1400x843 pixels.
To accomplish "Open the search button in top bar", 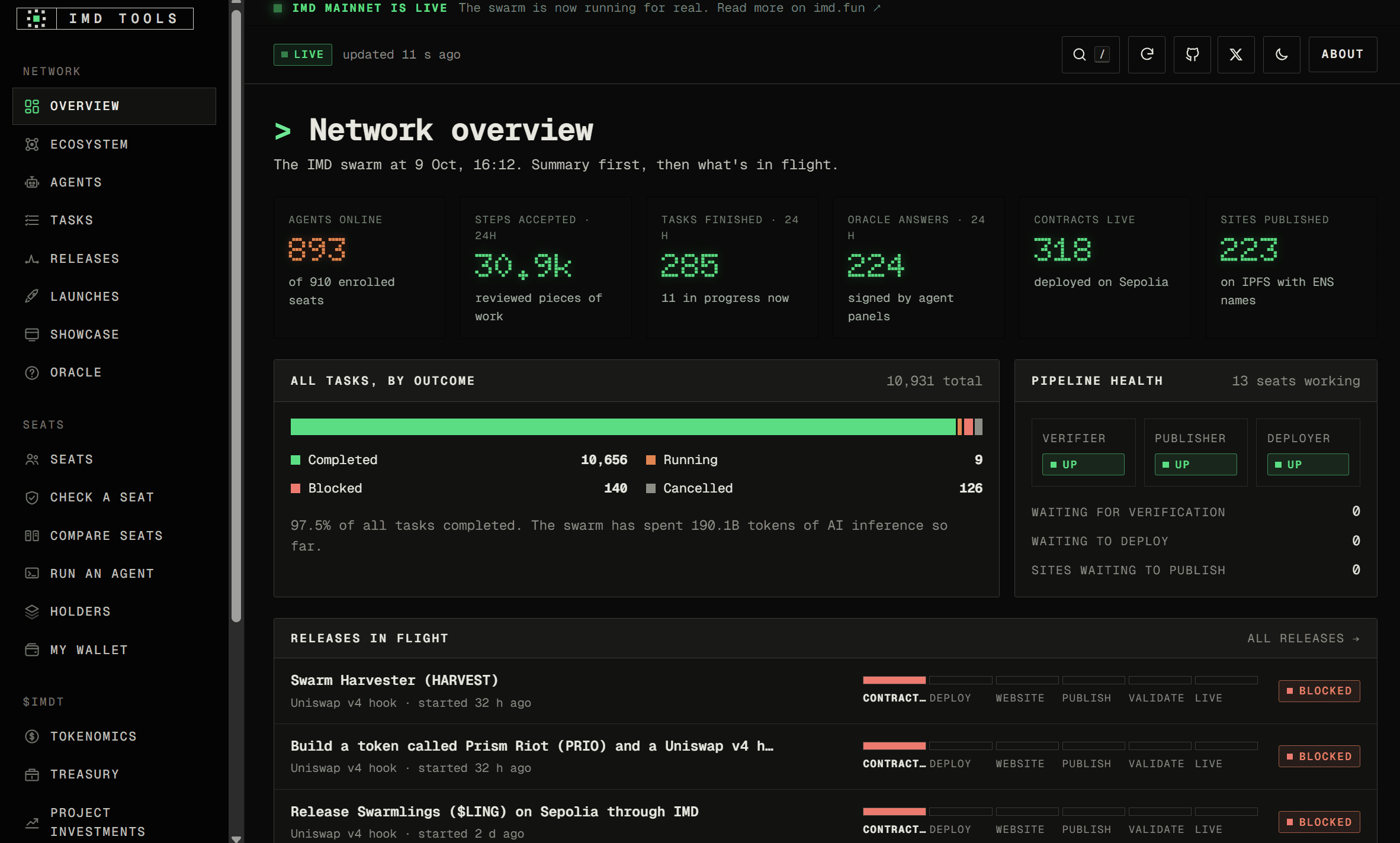I will coord(1090,54).
